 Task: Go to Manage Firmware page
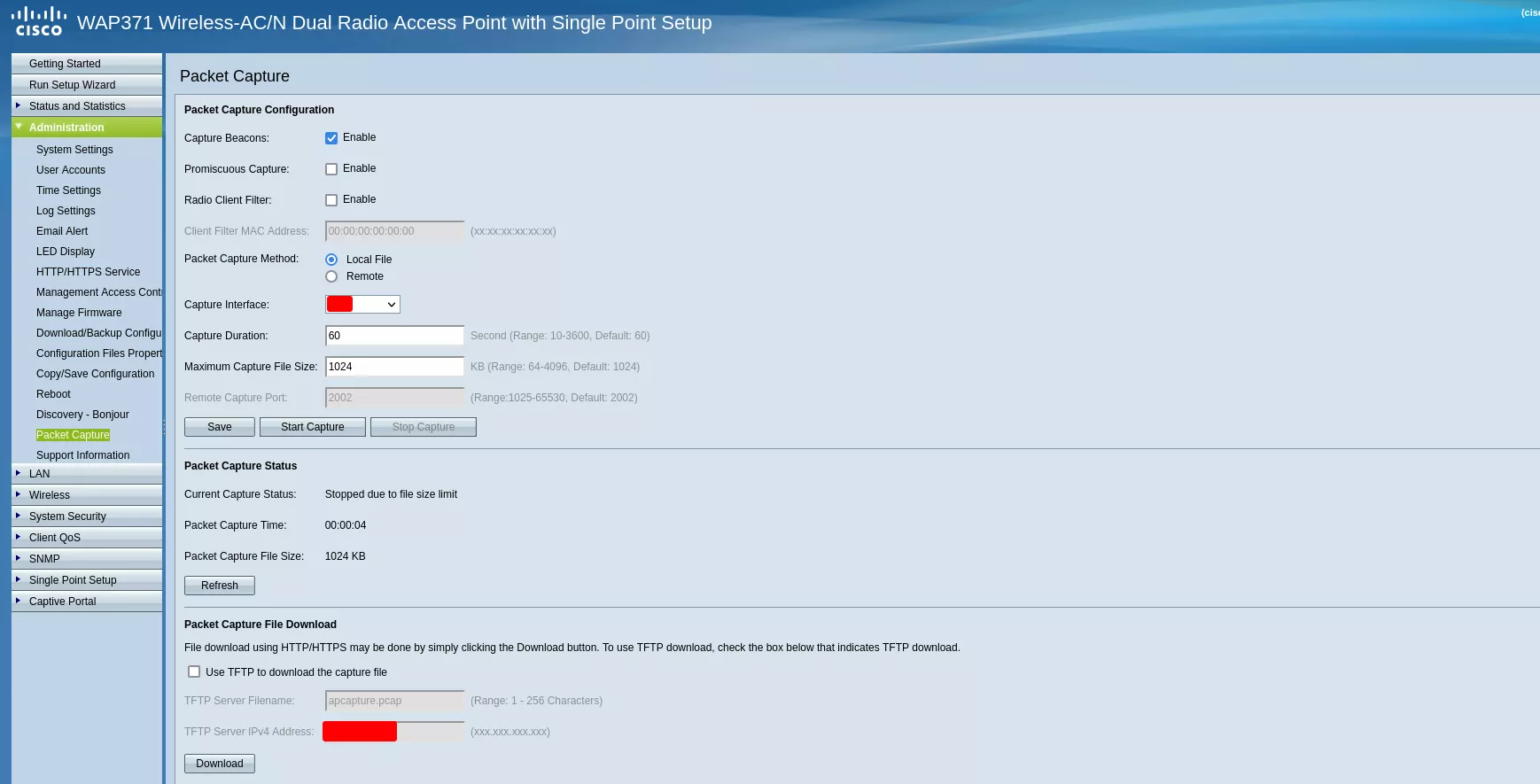pyautogui.click(x=79, y=313)
